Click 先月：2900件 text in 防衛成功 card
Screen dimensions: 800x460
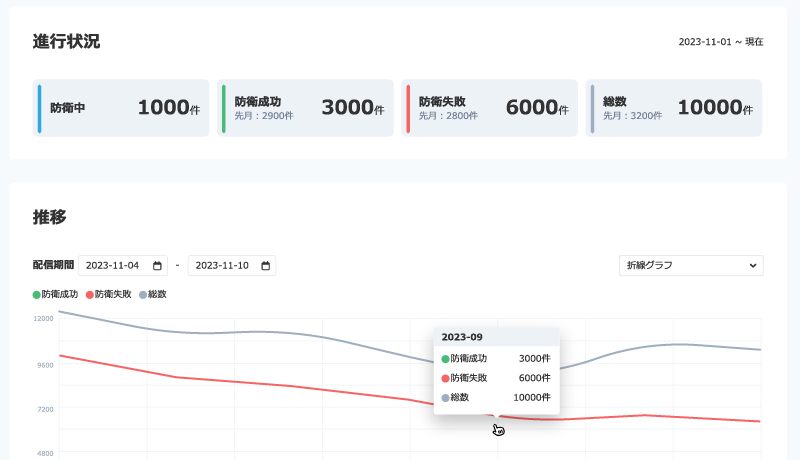[264, 116]
